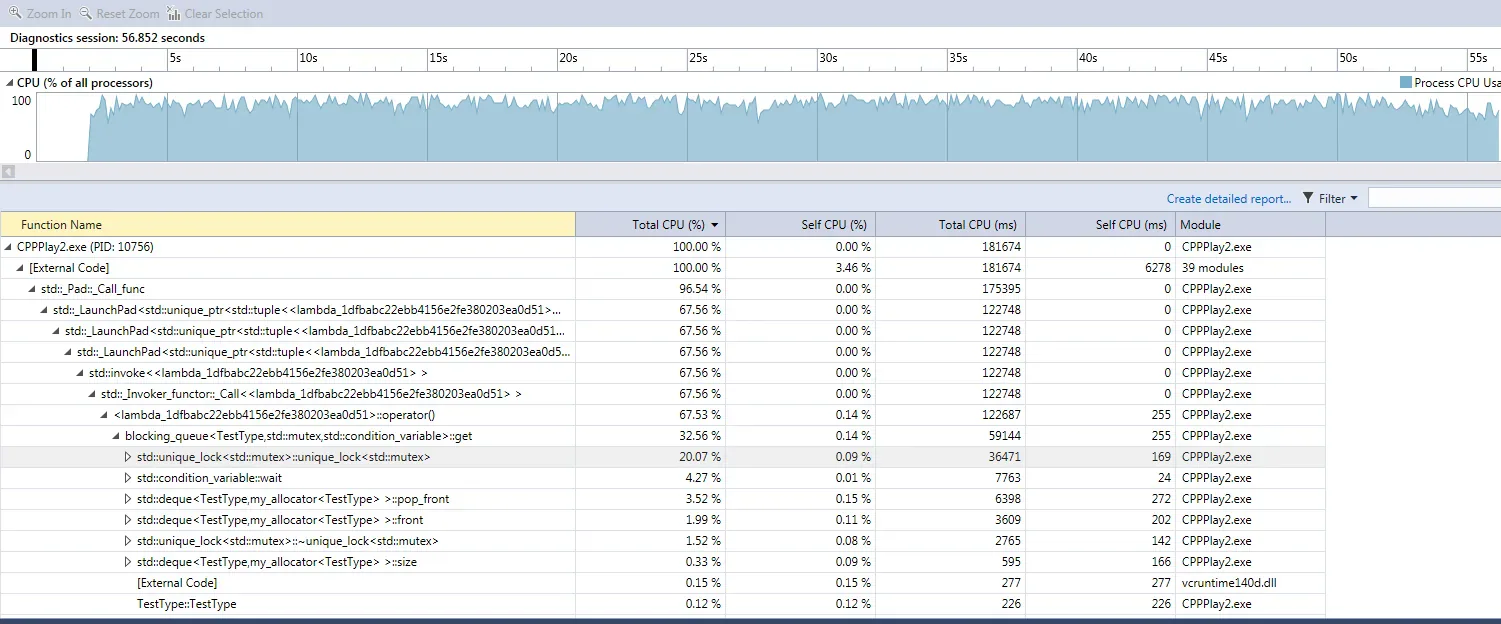Image resolution: width=1501 pixels, height=624 pixels.
Task: Click the Clear Selection tool
Action: coord(215,14)
